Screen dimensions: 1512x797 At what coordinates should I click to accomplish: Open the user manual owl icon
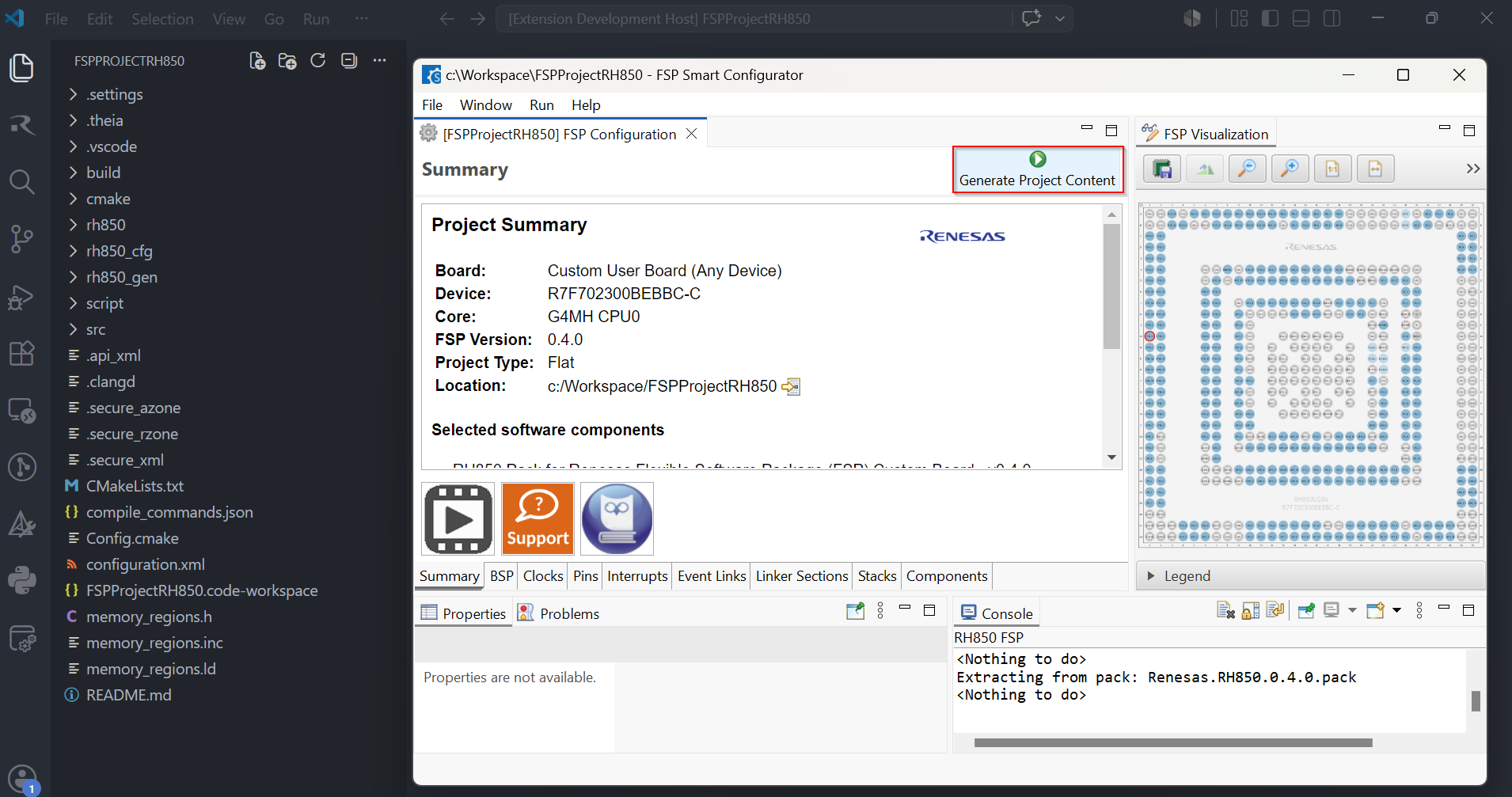pos(617,519)
